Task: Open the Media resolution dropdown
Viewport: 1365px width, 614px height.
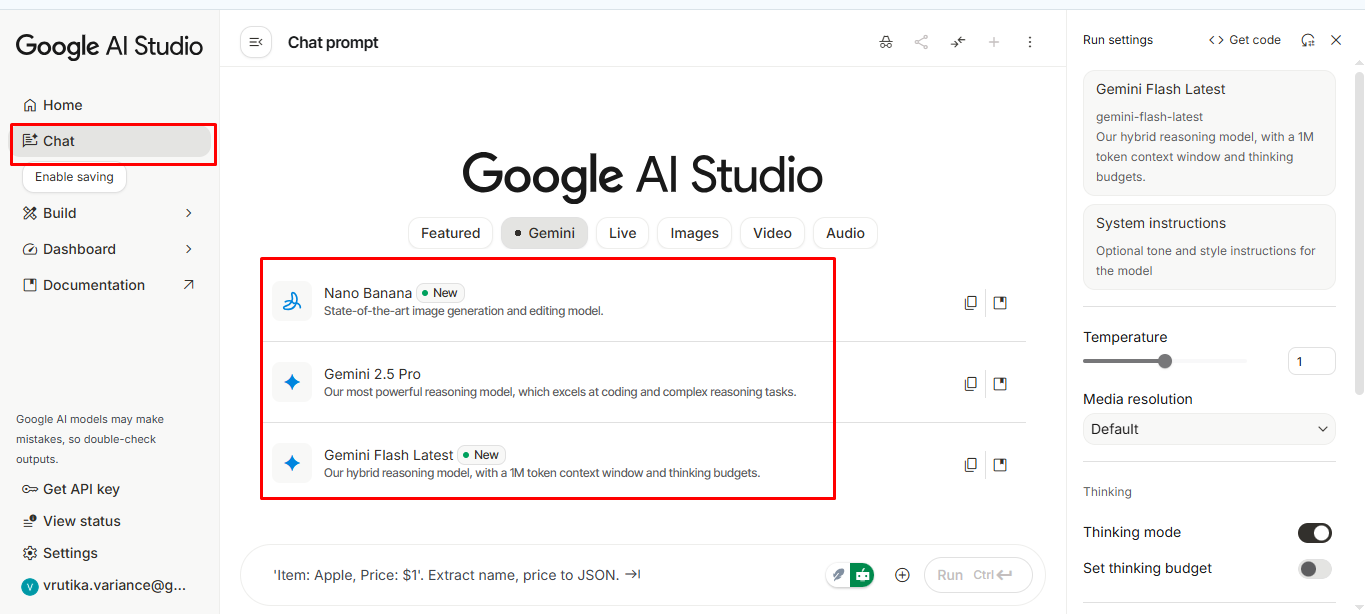Action: click(x=1209, y=429)
